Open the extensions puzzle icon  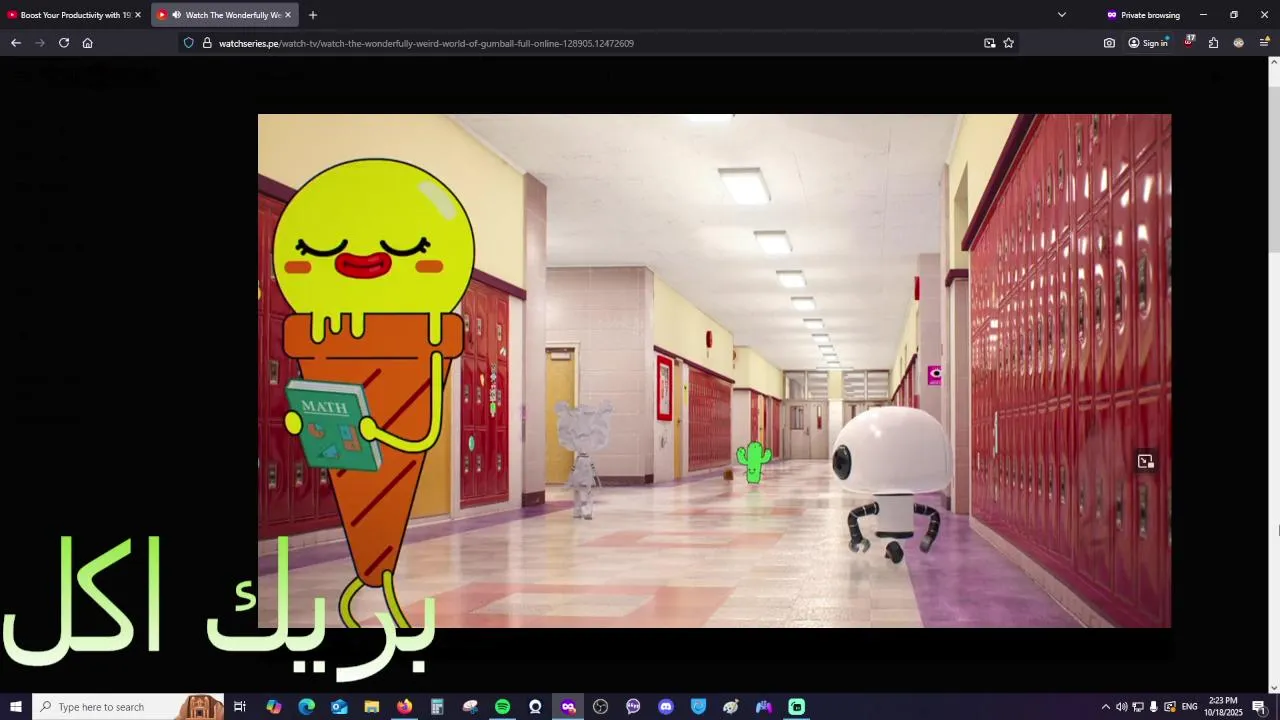1214,43
